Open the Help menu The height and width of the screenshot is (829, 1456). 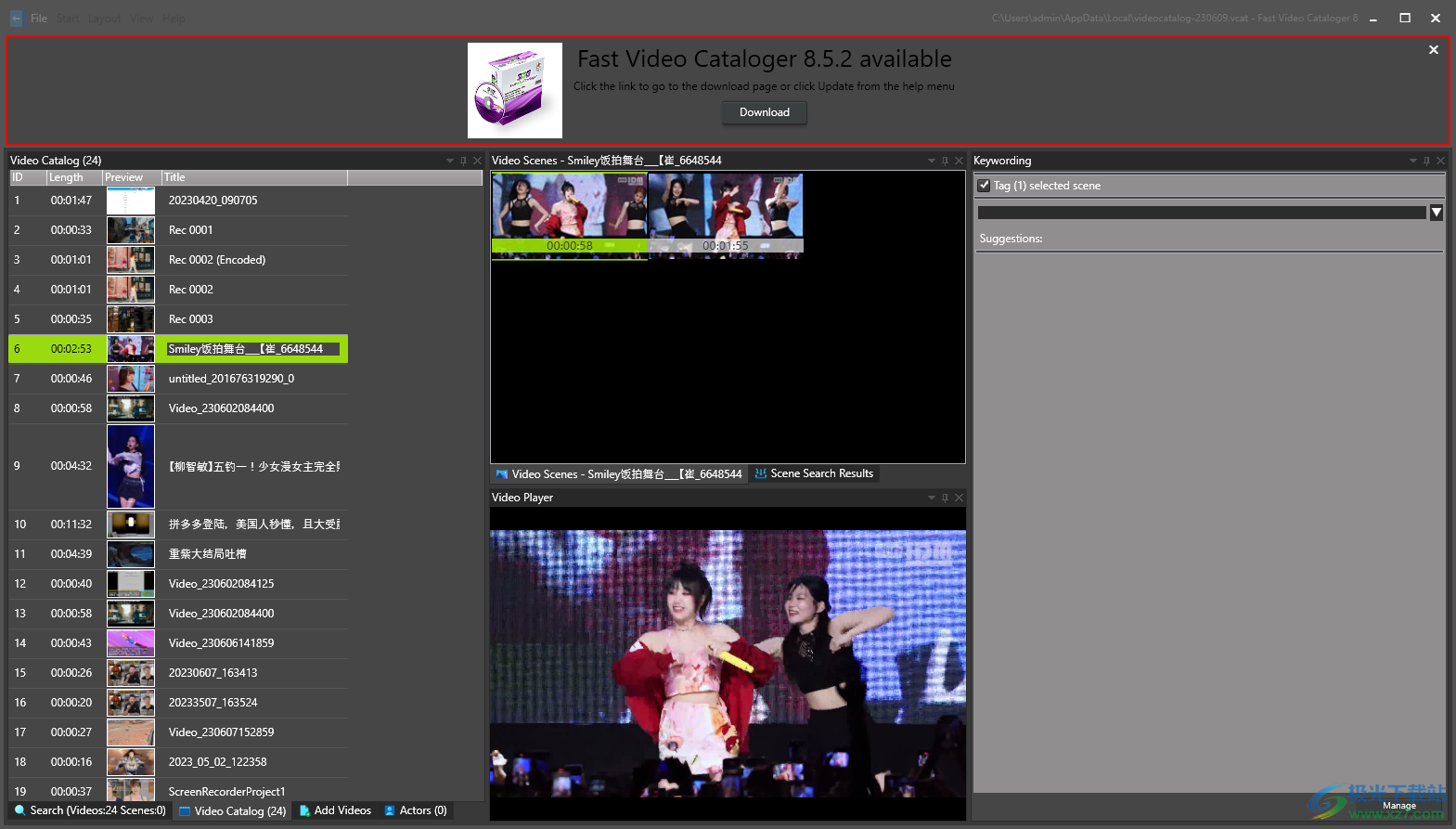coord(174,19)
